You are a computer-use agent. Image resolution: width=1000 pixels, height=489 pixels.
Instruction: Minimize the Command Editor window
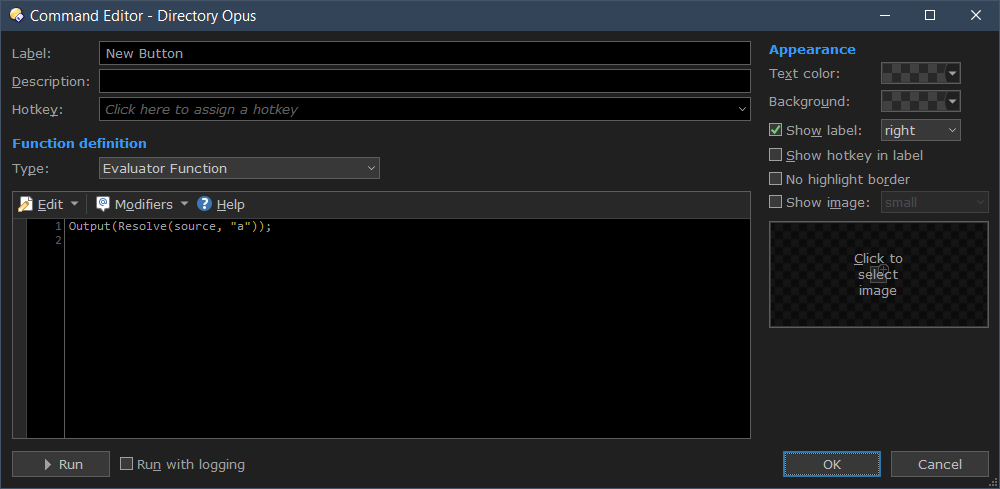point(884,15)
